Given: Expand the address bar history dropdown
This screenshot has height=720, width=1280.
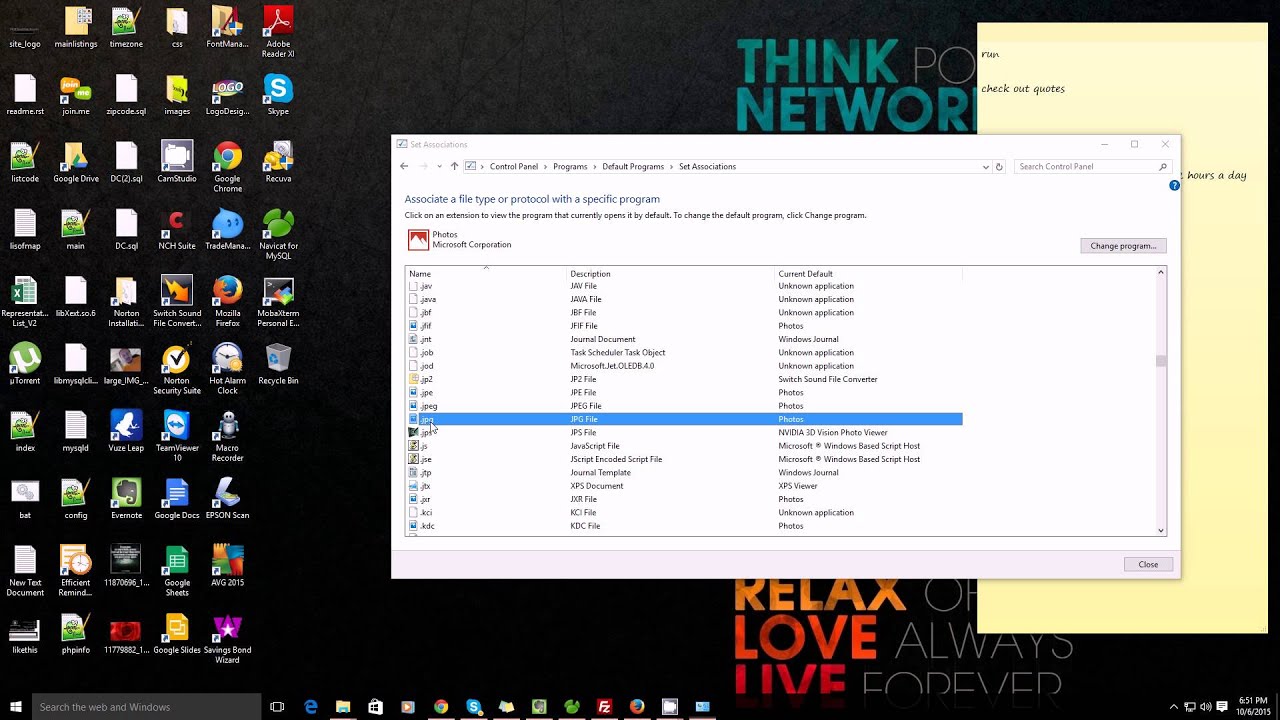Looking at the screenshot, I should [x=986, y=167].
